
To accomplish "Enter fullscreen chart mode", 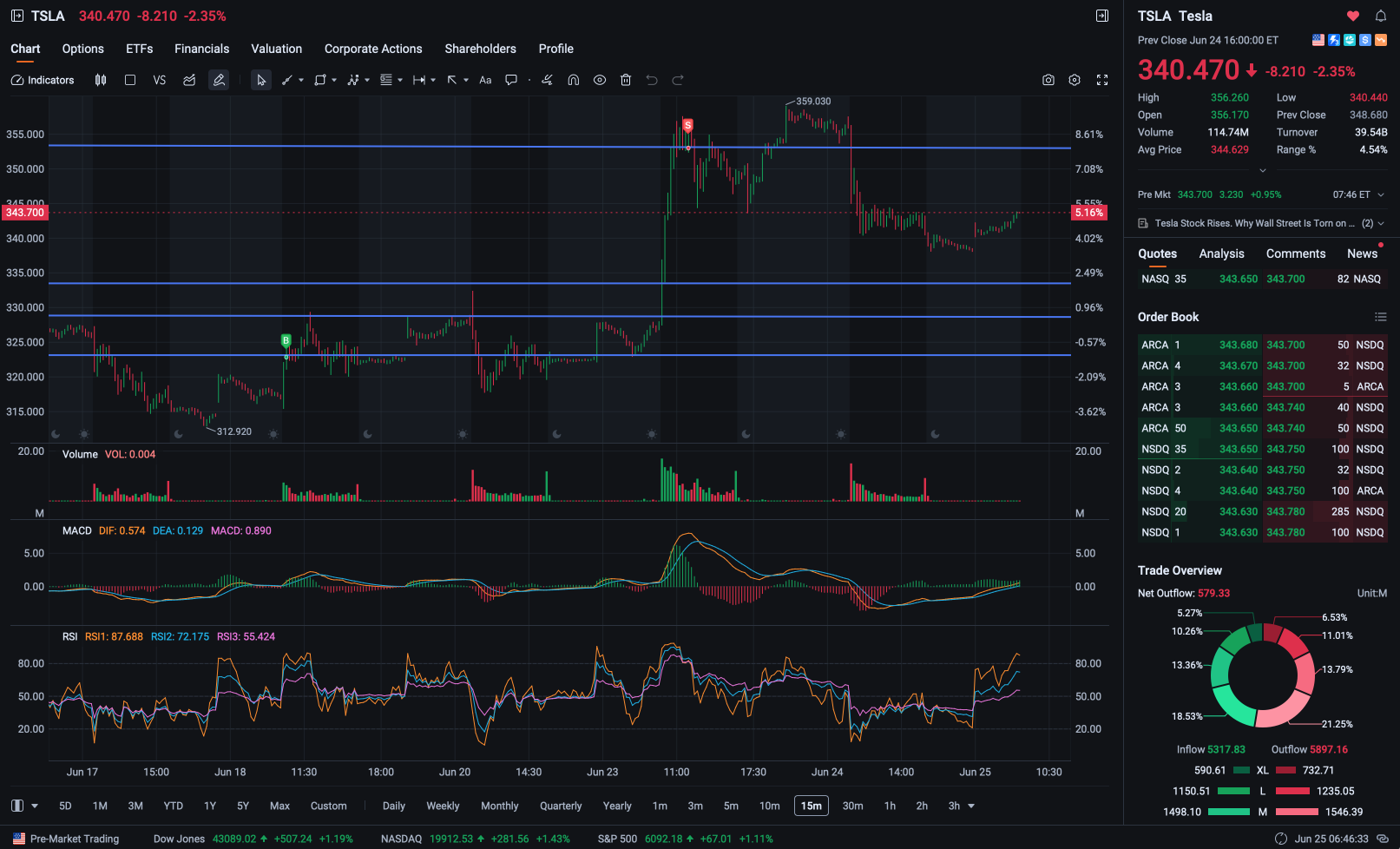I will click(x=1102, y=80).
